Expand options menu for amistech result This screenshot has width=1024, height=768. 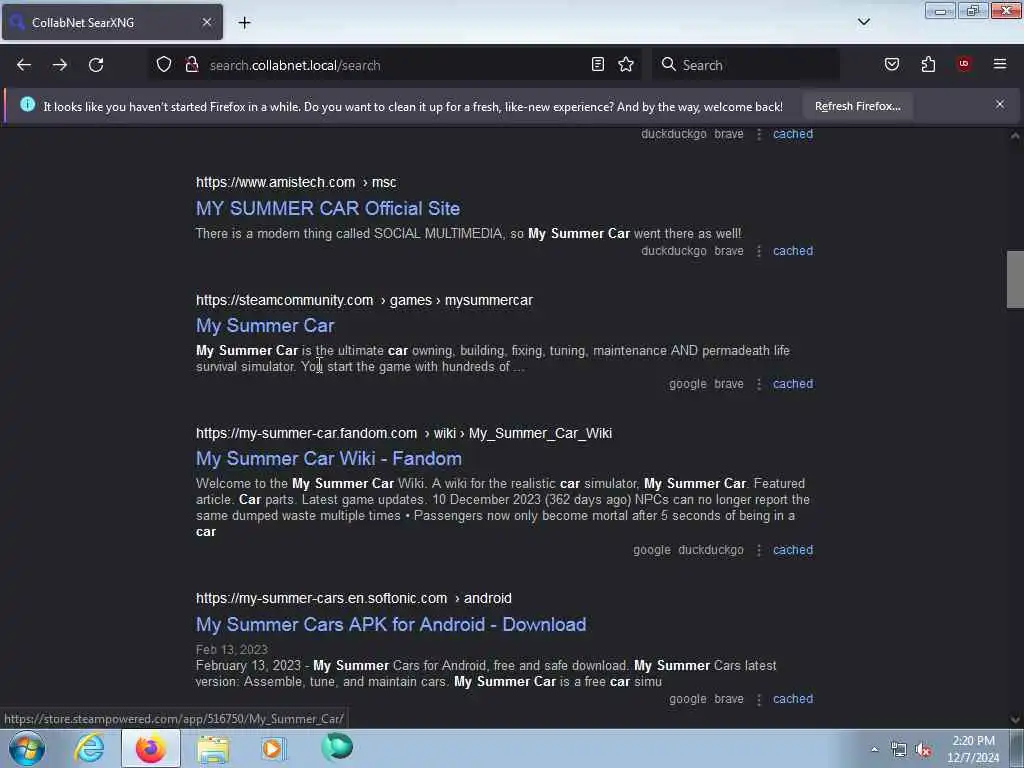[x=758, y=251]
